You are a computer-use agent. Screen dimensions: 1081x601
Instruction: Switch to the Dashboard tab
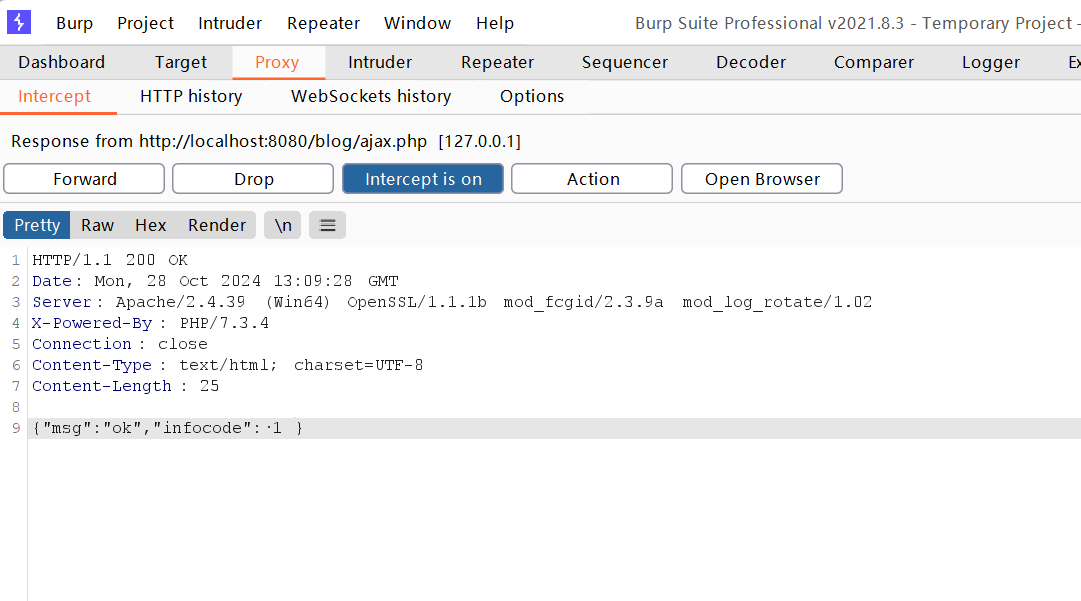[x=61, y=63]
